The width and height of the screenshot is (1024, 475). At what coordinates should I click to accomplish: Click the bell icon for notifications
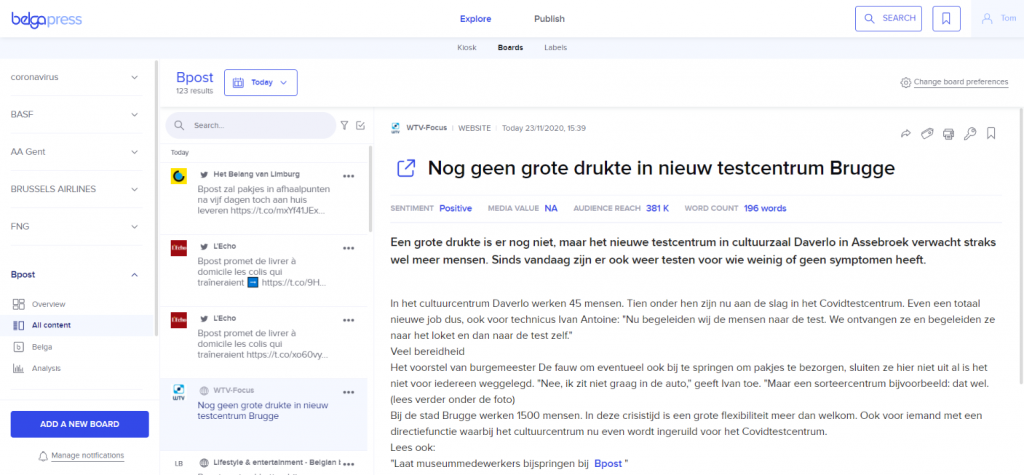(x=44, y=455)
